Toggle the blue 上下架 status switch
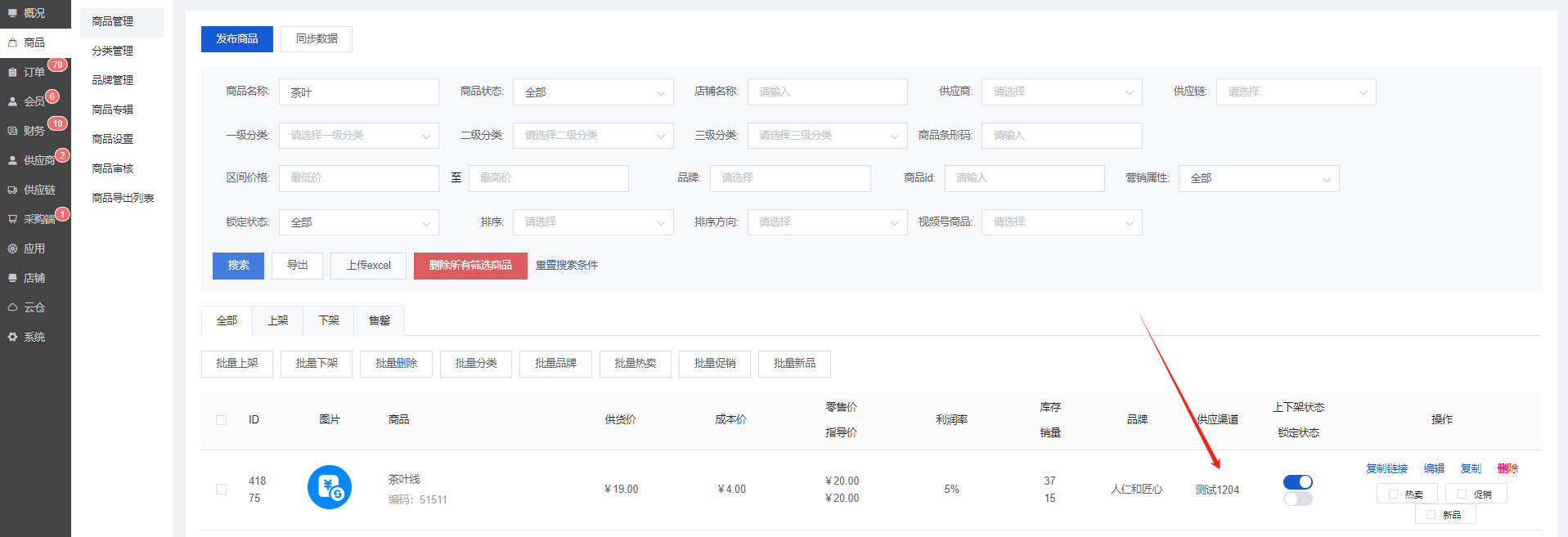This screenshot has width=1568, height=537. pyautogui.click(x=1297, y=482)
